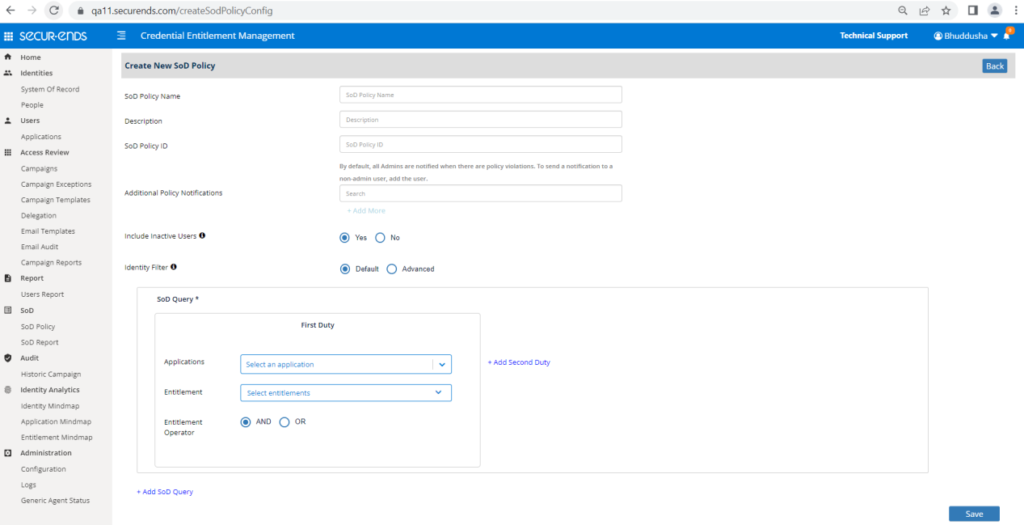Choose the Default identity filter
The height and width of the screenshot is (525, 1024).
point(345,269)
